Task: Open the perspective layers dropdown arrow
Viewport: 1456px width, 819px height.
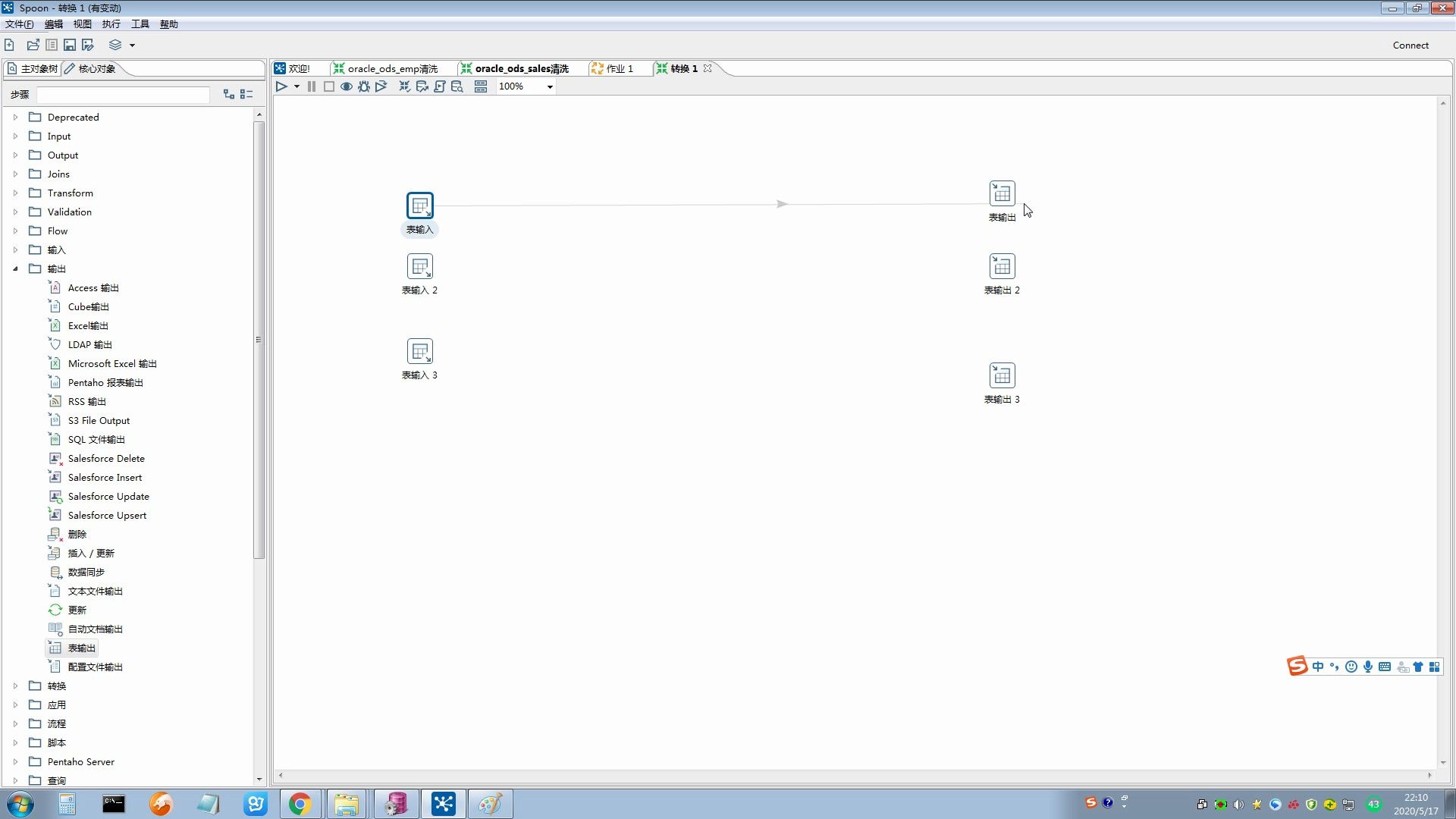Action: point(132,45)
